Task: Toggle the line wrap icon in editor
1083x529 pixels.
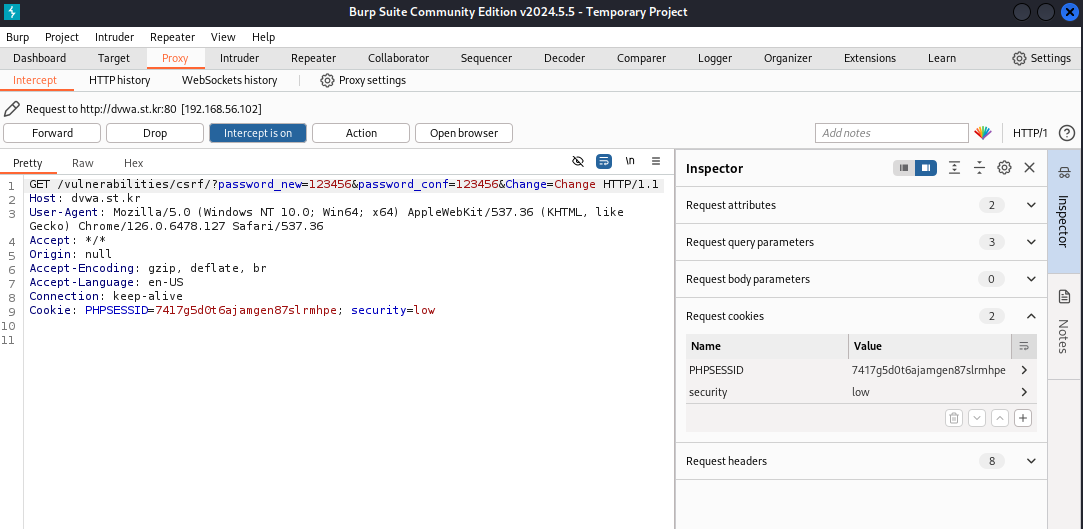Action: click(x=604, y=162)
